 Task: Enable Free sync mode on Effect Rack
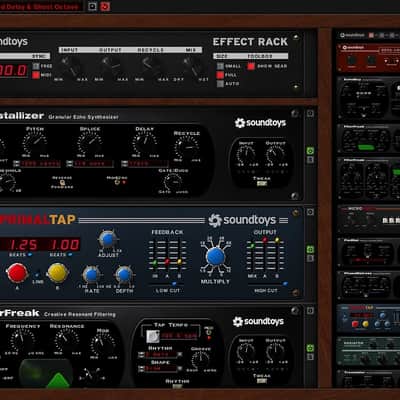point(36,66)
